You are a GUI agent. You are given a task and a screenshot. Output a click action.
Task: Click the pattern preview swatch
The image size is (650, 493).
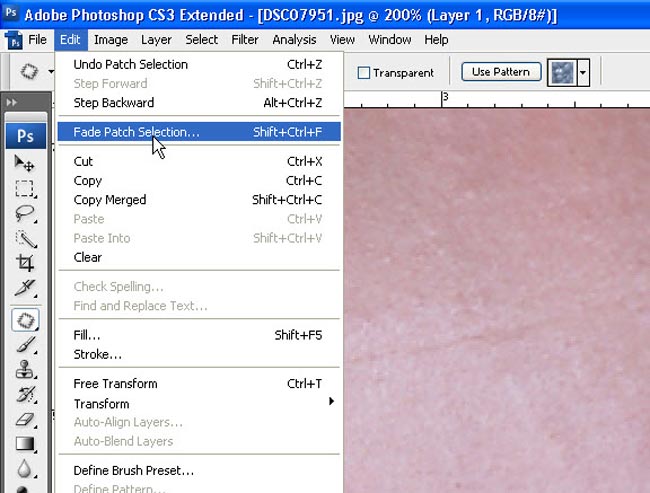[562, 73]
